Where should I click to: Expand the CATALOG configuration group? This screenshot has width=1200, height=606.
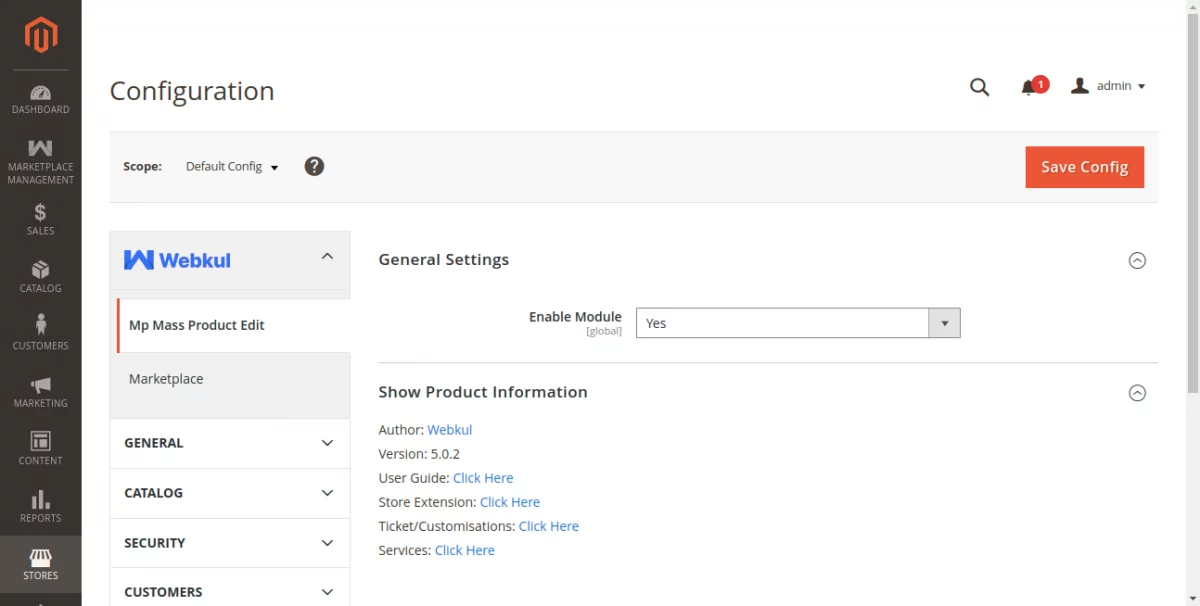[x=229, y=493]
